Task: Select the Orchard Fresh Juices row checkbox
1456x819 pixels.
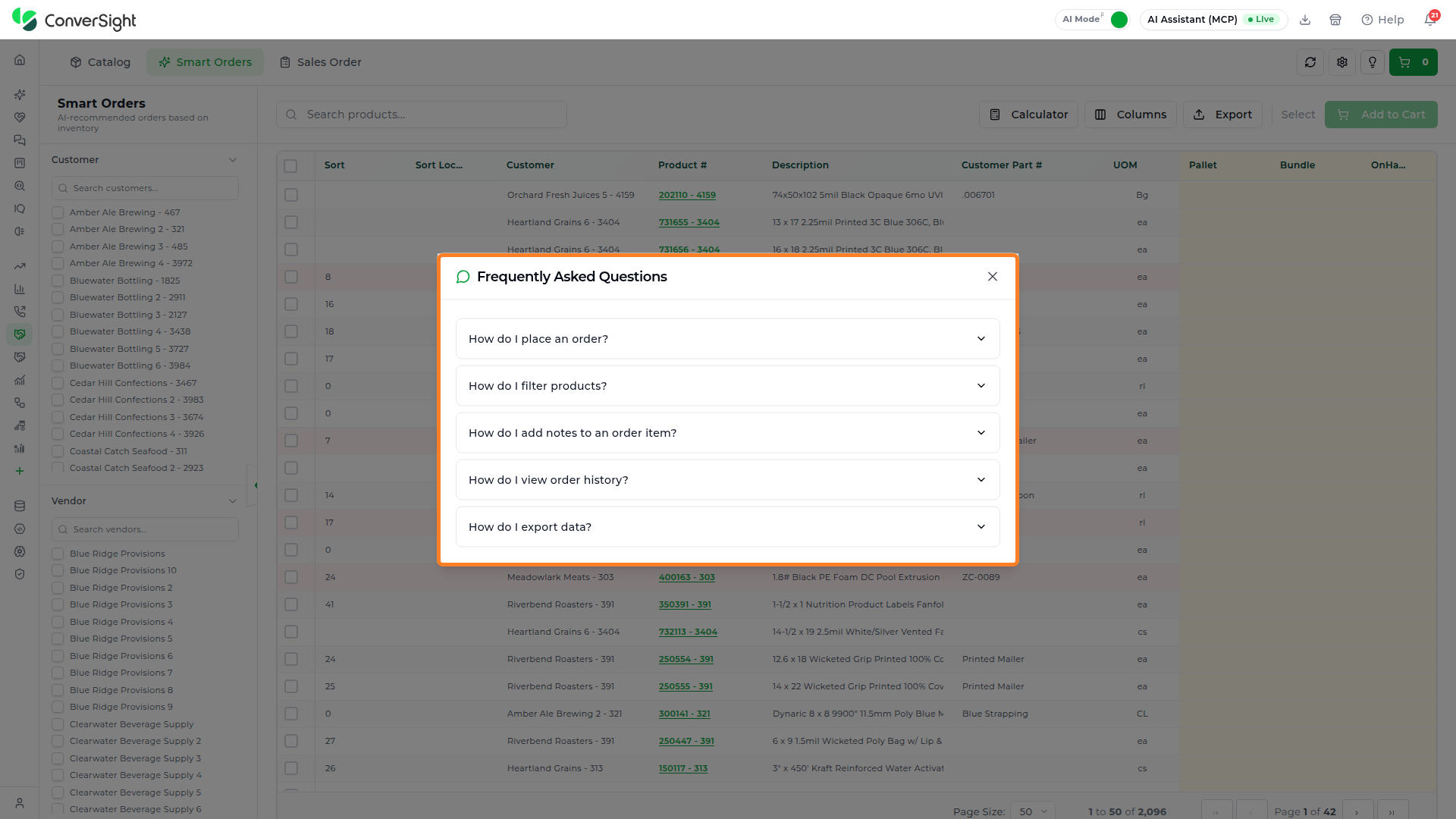Action: pos(291,195)
